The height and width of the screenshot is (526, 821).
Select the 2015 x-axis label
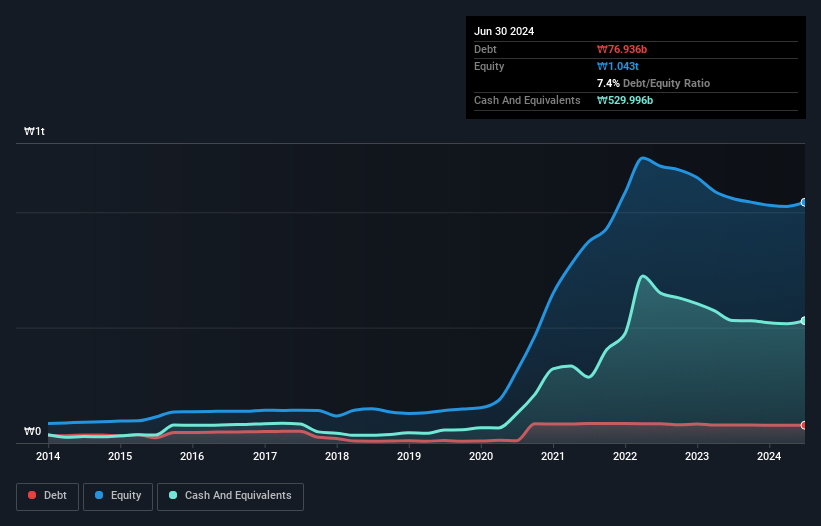pyautogui.click(x=120, y=456)
